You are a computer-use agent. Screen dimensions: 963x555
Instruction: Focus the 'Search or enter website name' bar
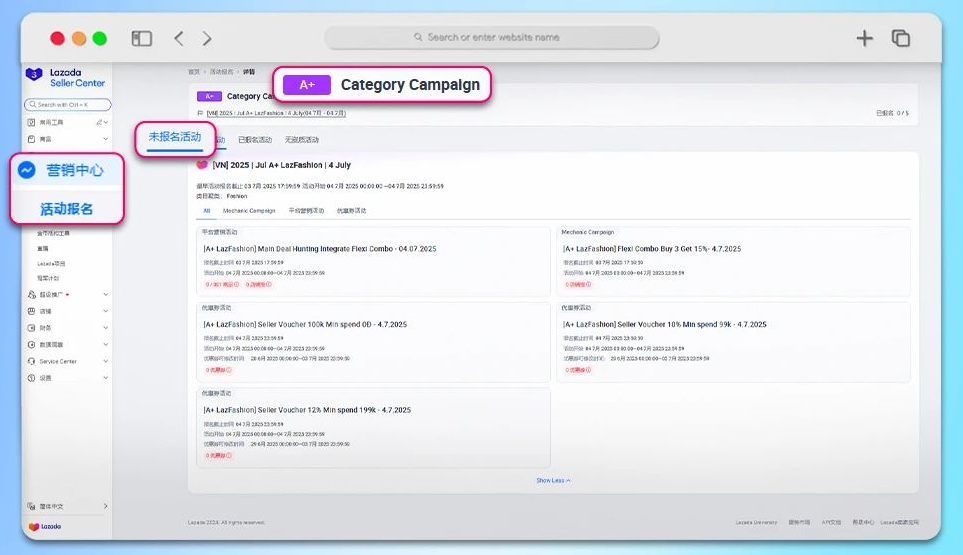(x=492, y=37)
